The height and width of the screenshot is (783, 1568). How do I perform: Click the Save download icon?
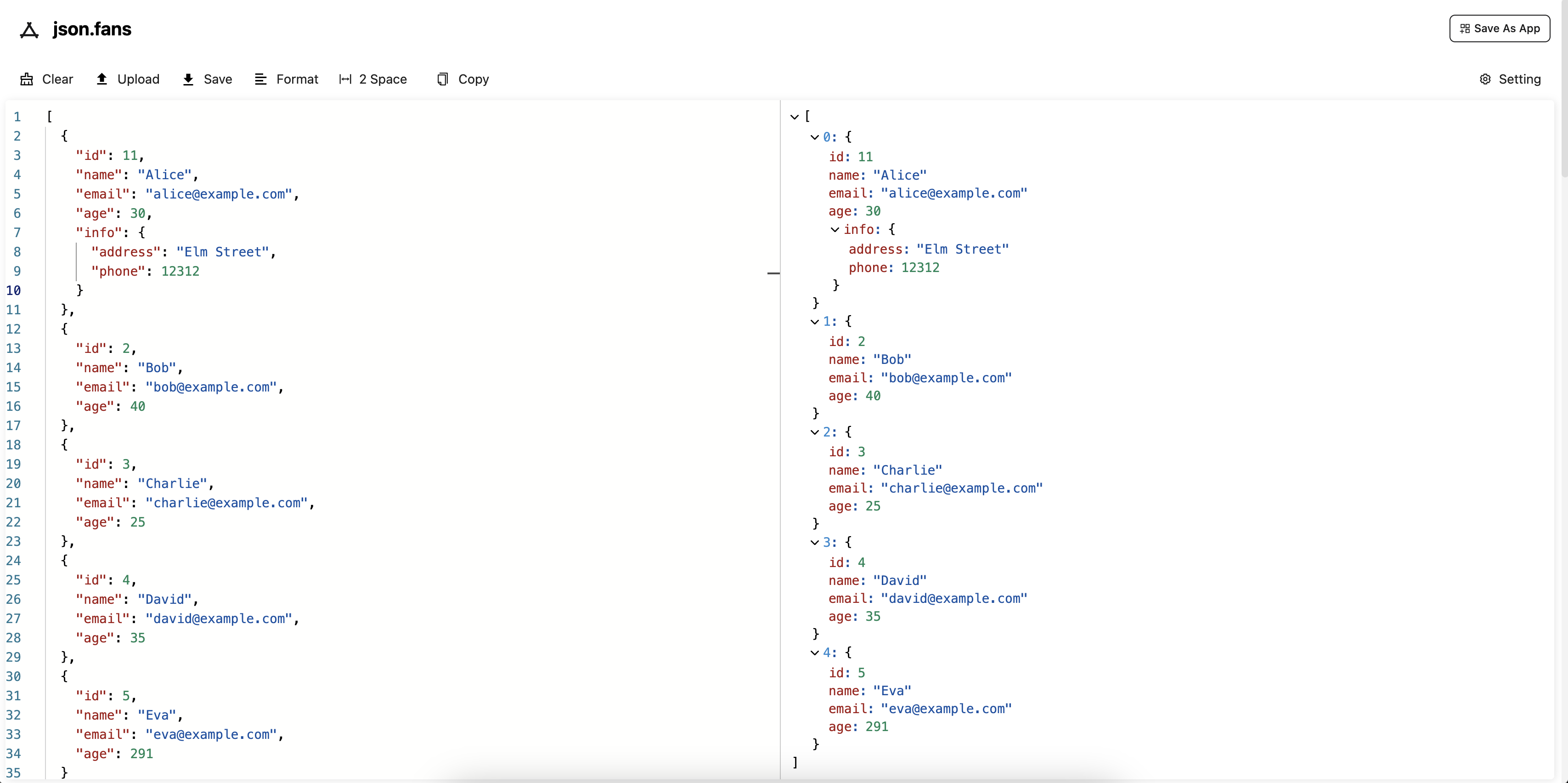[x=188, y=79]
